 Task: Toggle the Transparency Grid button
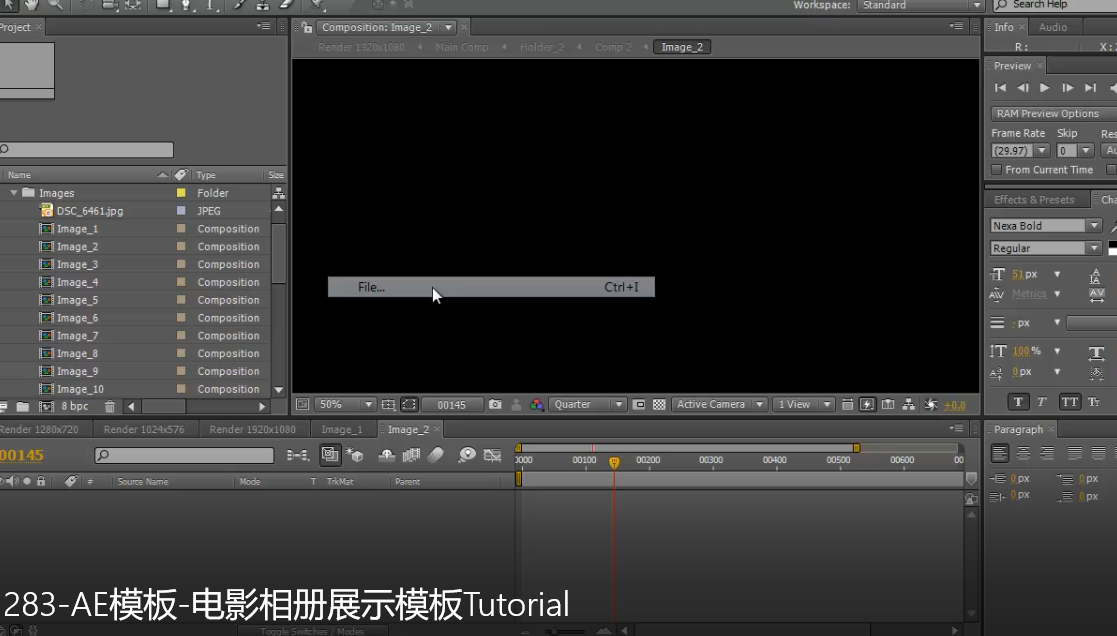click(659, 405)
